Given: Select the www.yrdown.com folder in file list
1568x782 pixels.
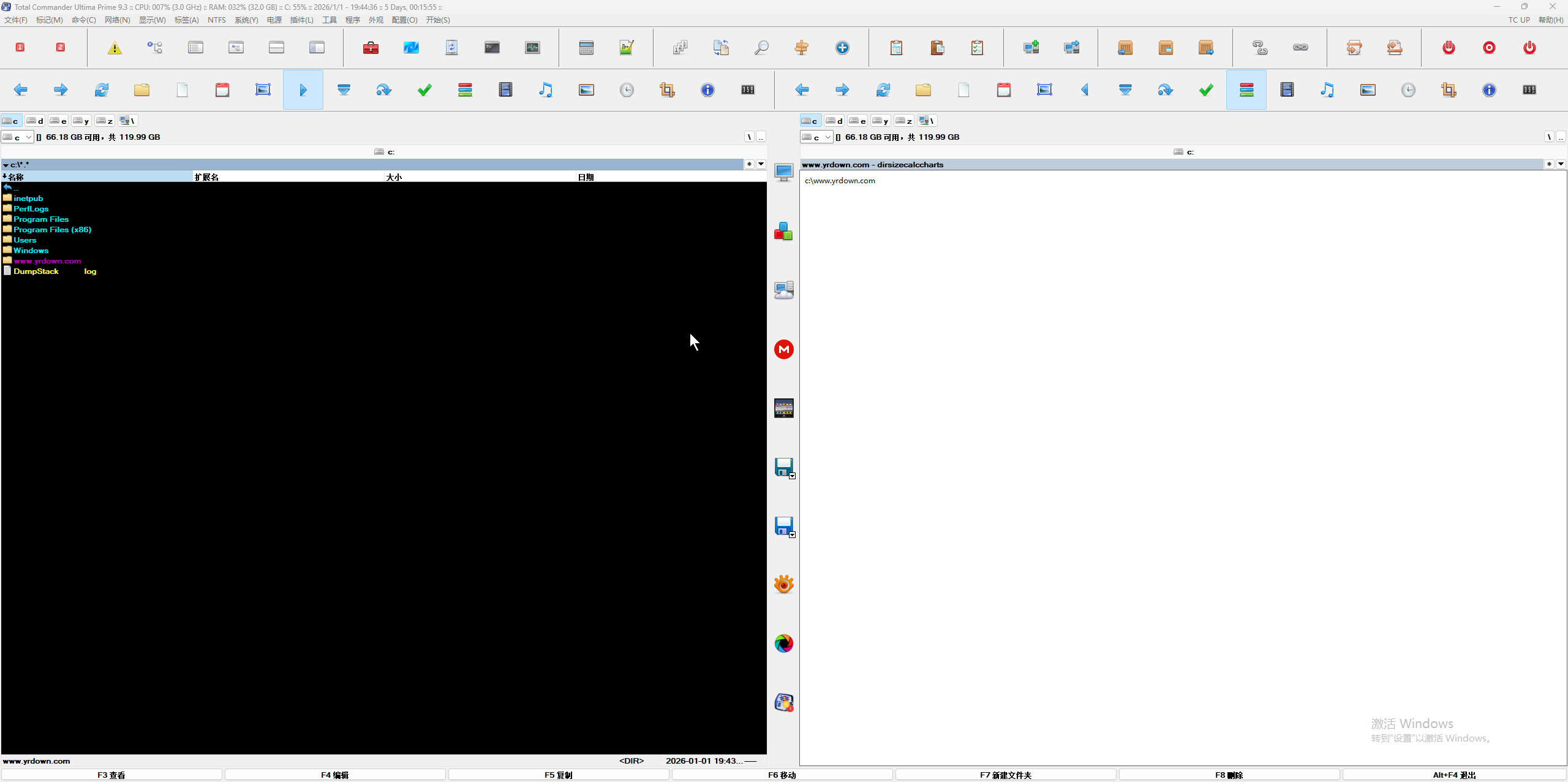Looking at the screenshot, I should pos(47,261).
